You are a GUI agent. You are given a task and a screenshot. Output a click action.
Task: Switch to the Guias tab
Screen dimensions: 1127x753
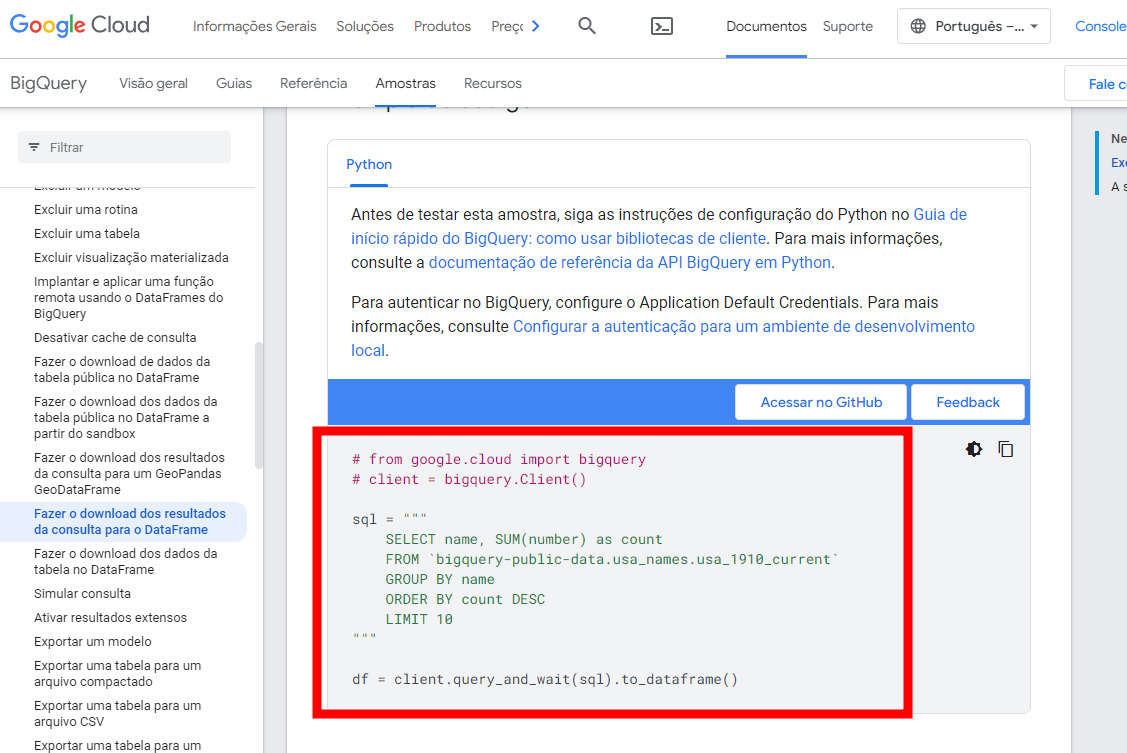click(x=234, y=83)
